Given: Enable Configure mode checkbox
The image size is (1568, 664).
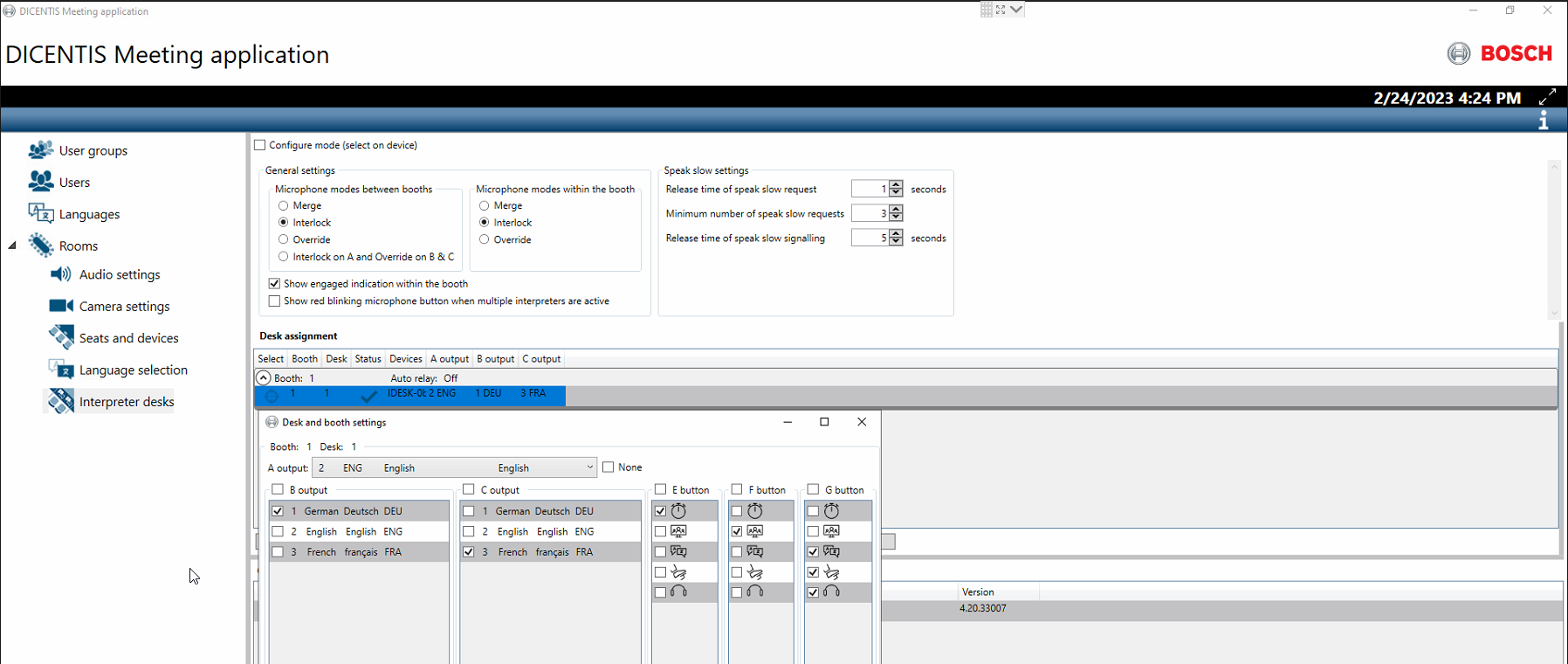Looking at the screenshot, I should point(260,145).
